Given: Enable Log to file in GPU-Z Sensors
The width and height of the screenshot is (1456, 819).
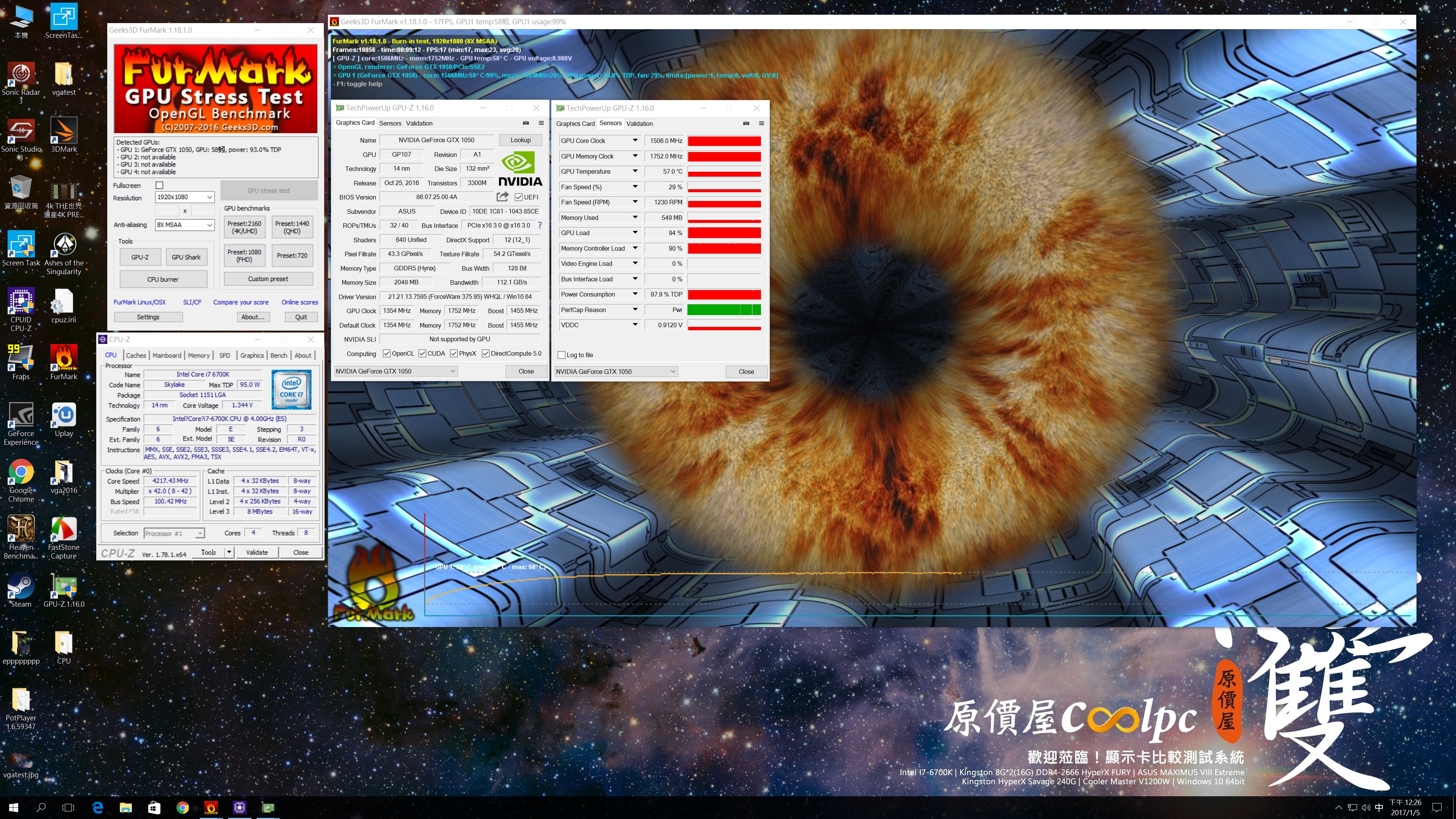Looking at the screenshot, I should tap(561, 355).
